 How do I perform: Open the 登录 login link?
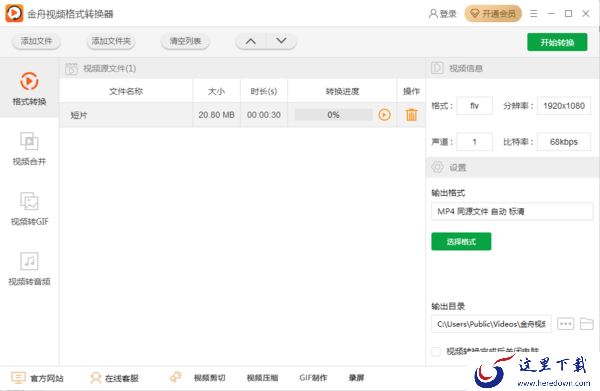click(443, 14)
